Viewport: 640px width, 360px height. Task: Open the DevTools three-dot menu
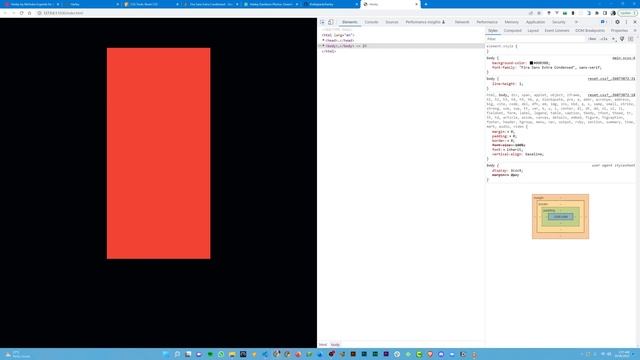627,22
